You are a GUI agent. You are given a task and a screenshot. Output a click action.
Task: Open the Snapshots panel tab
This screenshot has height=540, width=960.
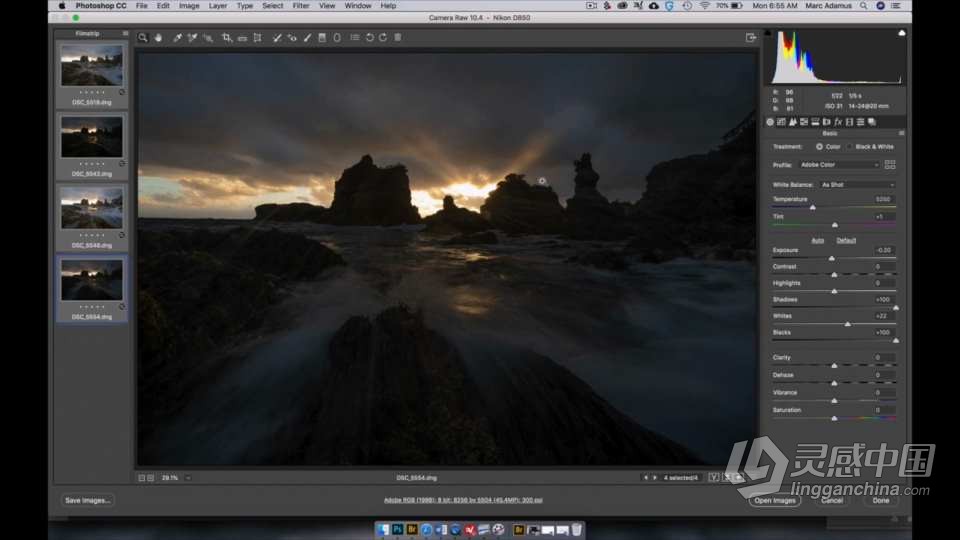click(872, 122)
